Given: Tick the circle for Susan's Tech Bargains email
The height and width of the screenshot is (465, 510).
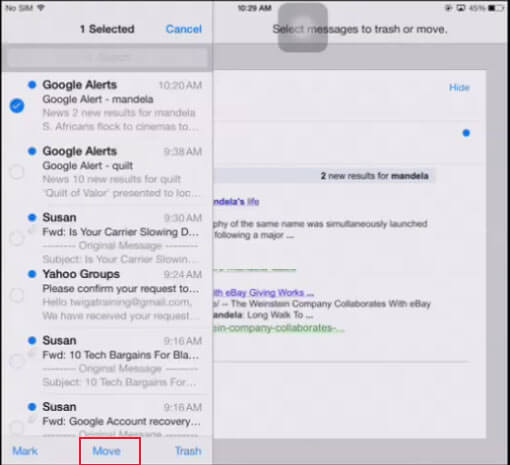Looking at the screenshot, I should [x=17, y=361].
